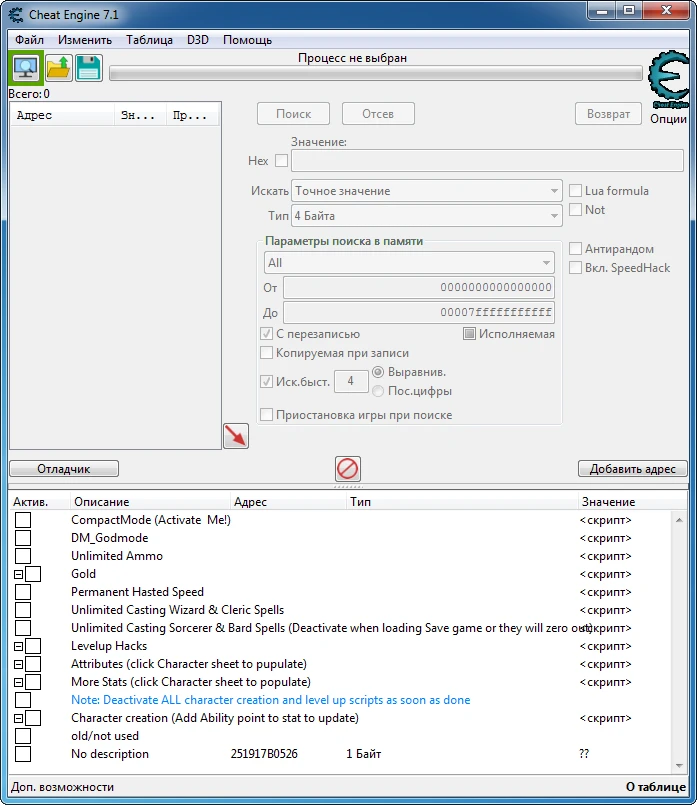Collapse Character creation group expander
Viewport: 697px width, 805px height.
pos(18,718)
